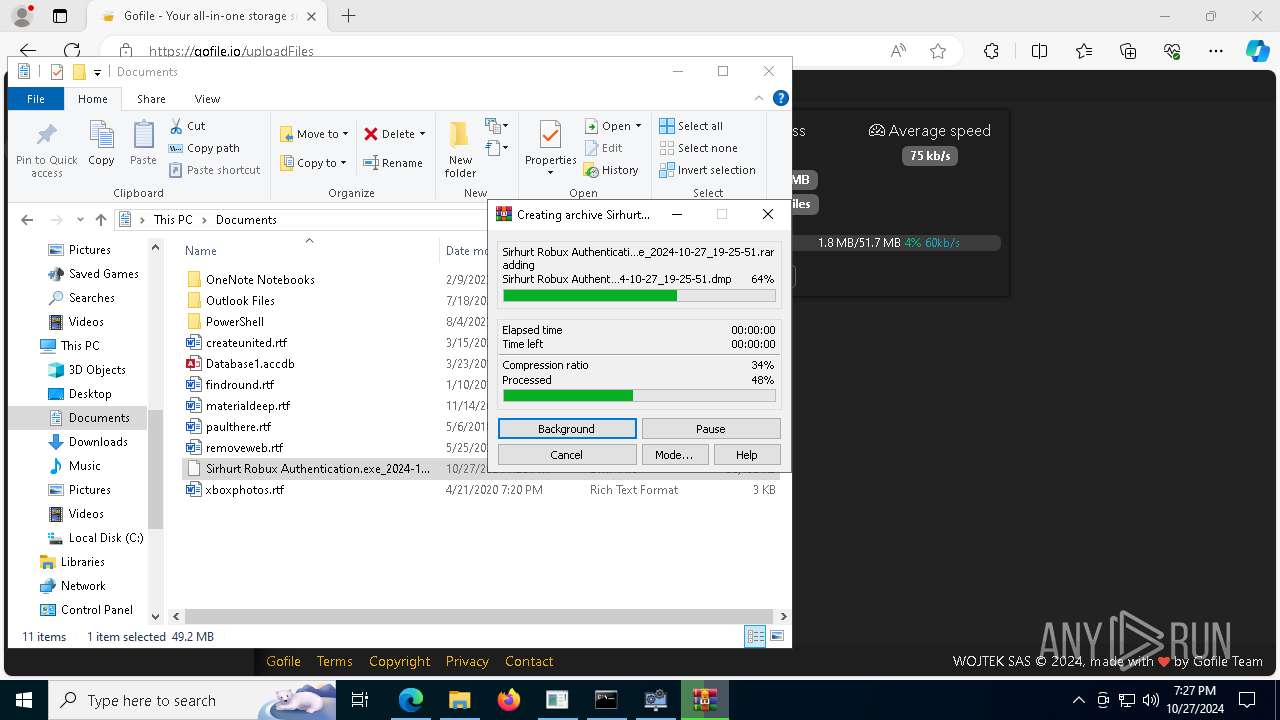The width and height of the screenshot is (1280, 720).
Task: Click Cut in the Clipboard group
Action: 187,126
